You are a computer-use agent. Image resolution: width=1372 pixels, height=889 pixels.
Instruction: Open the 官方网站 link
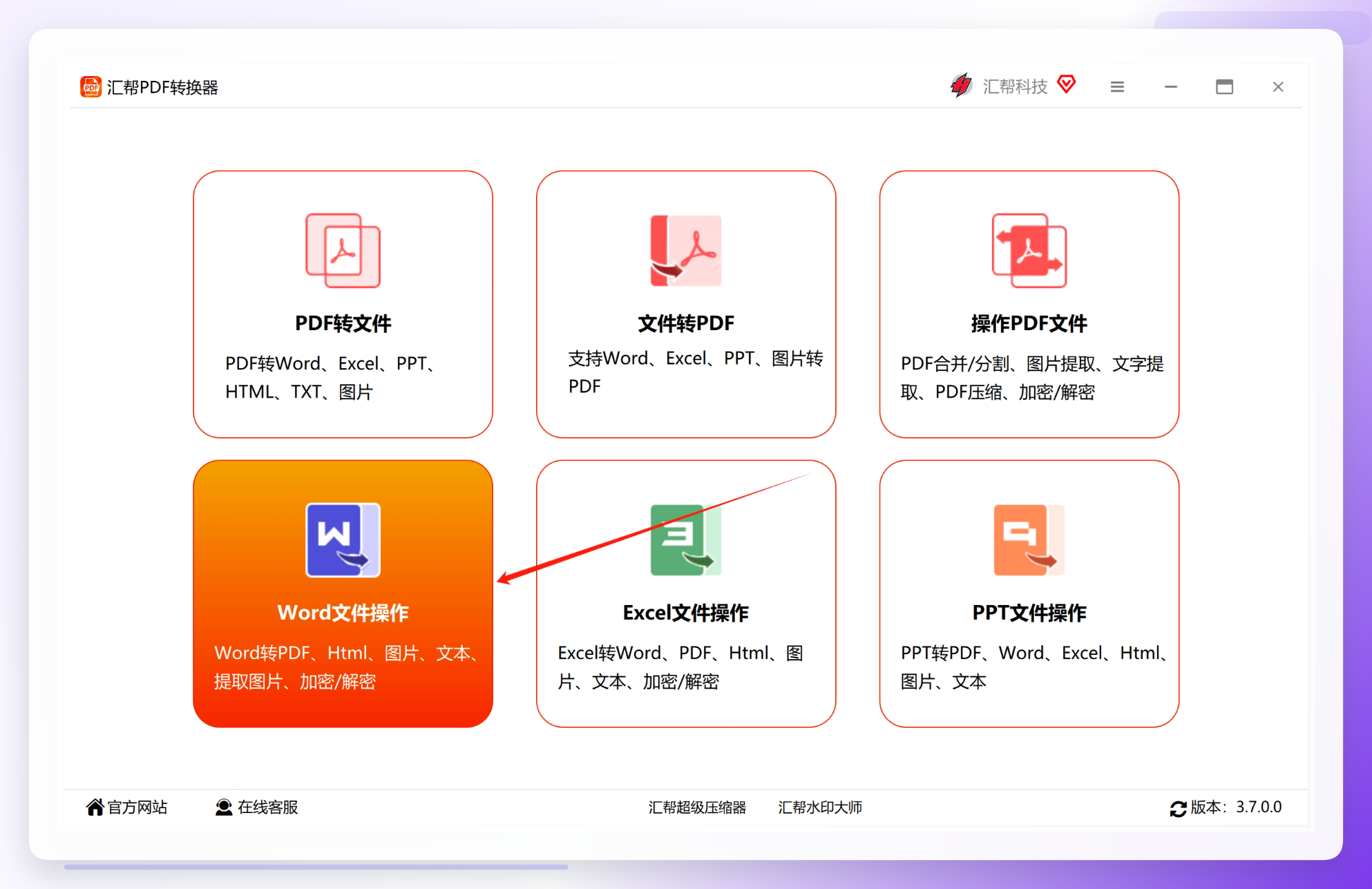[137, 807]
